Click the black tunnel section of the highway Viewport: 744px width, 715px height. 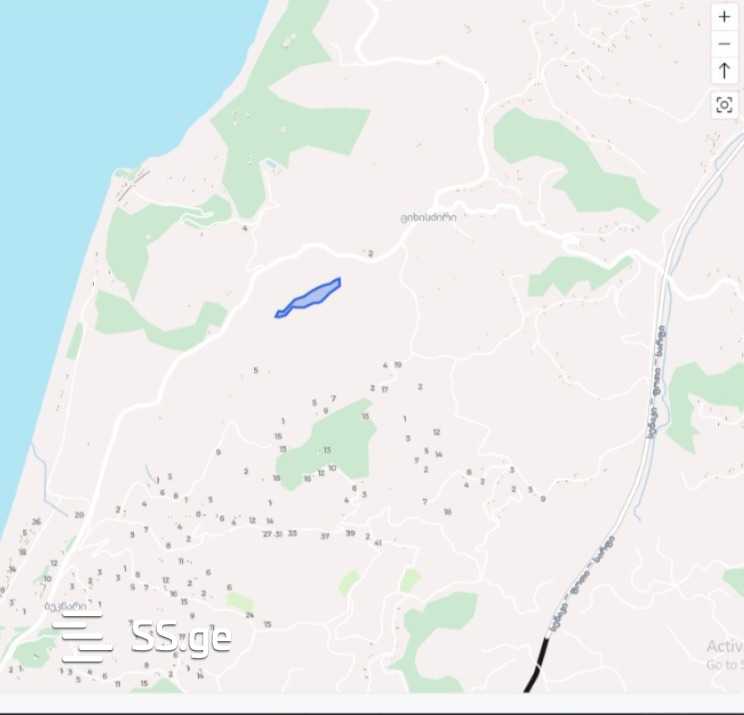(x=537, y=665)
